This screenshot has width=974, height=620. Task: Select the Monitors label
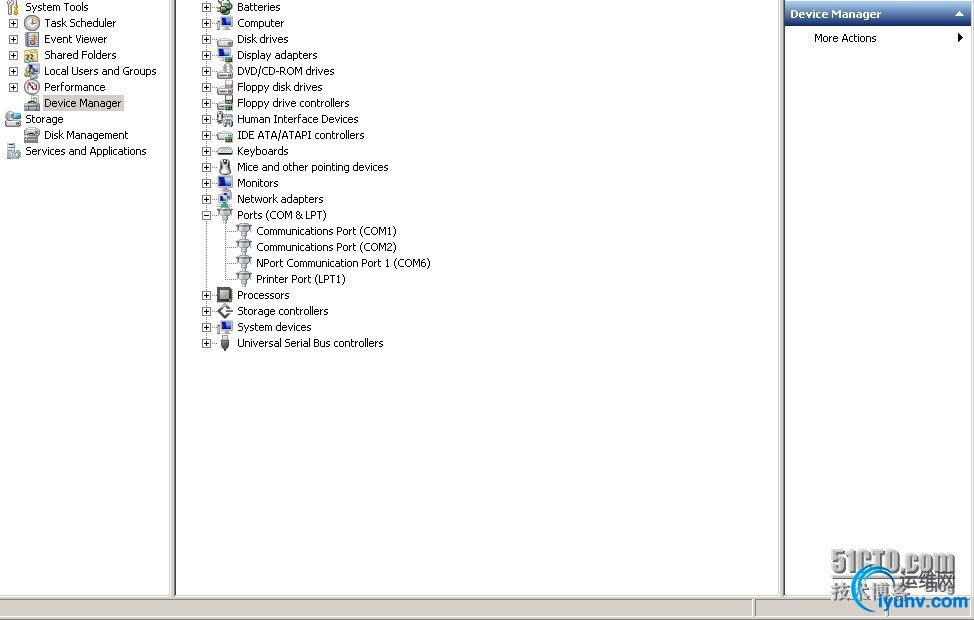pos(257,183)
